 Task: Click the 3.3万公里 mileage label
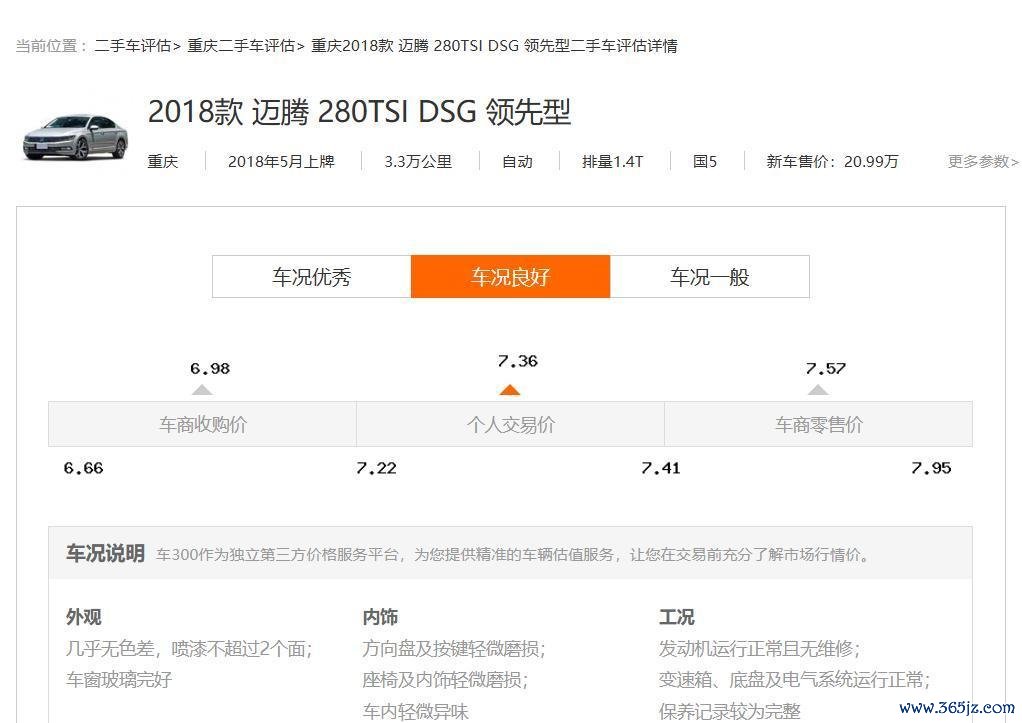point(418,161)
